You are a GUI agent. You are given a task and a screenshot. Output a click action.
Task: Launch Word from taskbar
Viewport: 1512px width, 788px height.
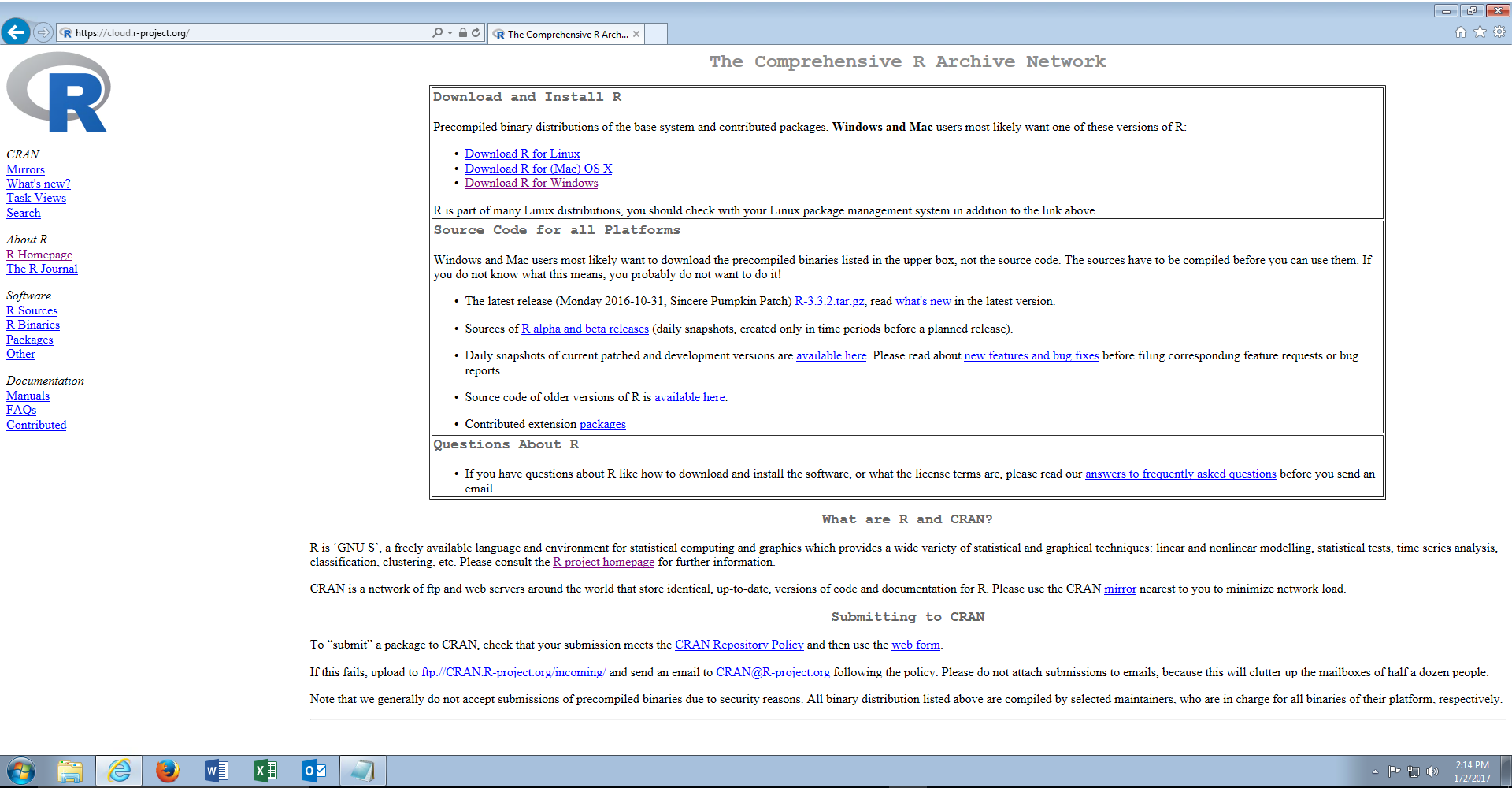216,771
